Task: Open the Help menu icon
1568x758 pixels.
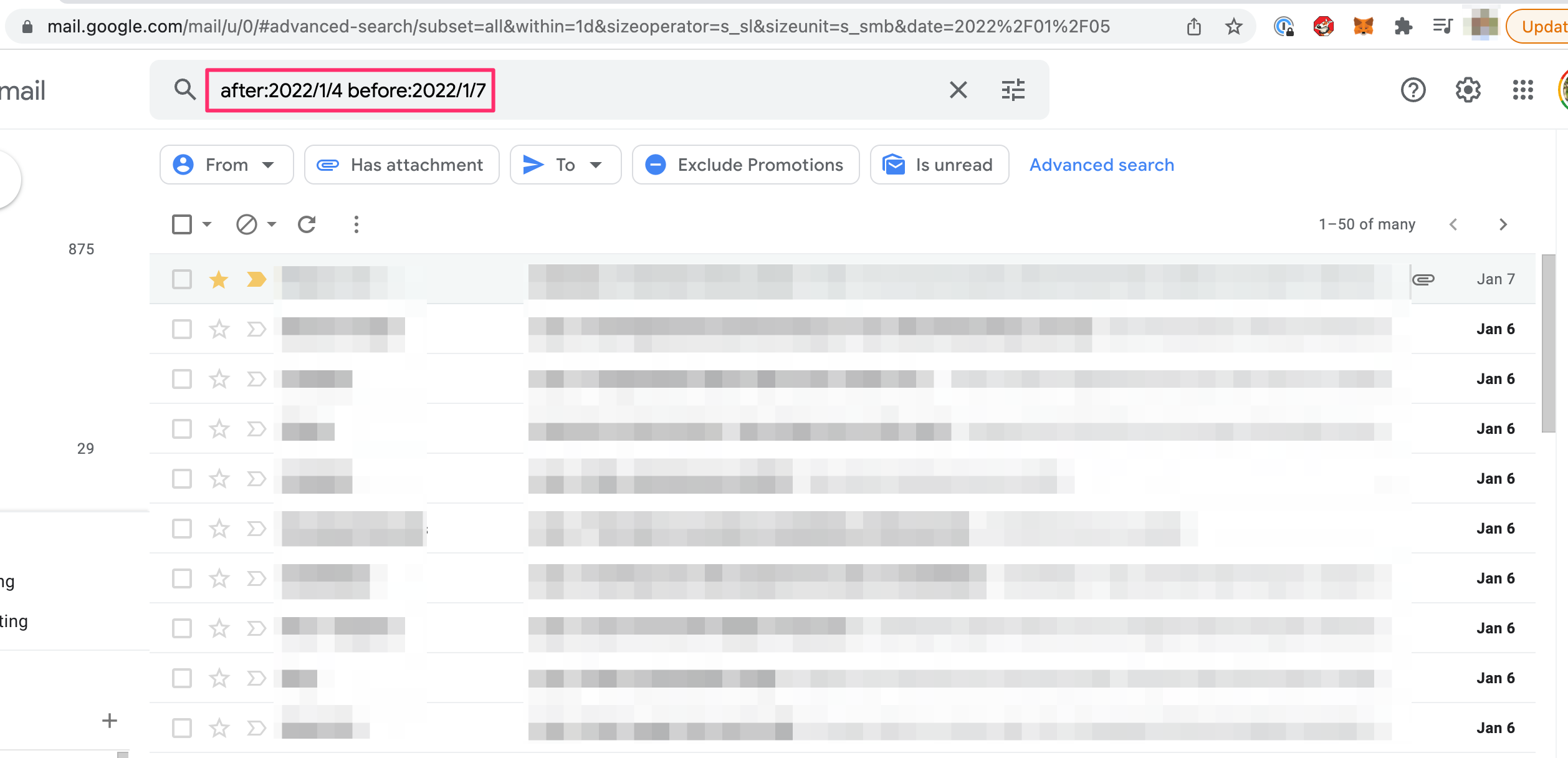Action: coord(1413,90)
